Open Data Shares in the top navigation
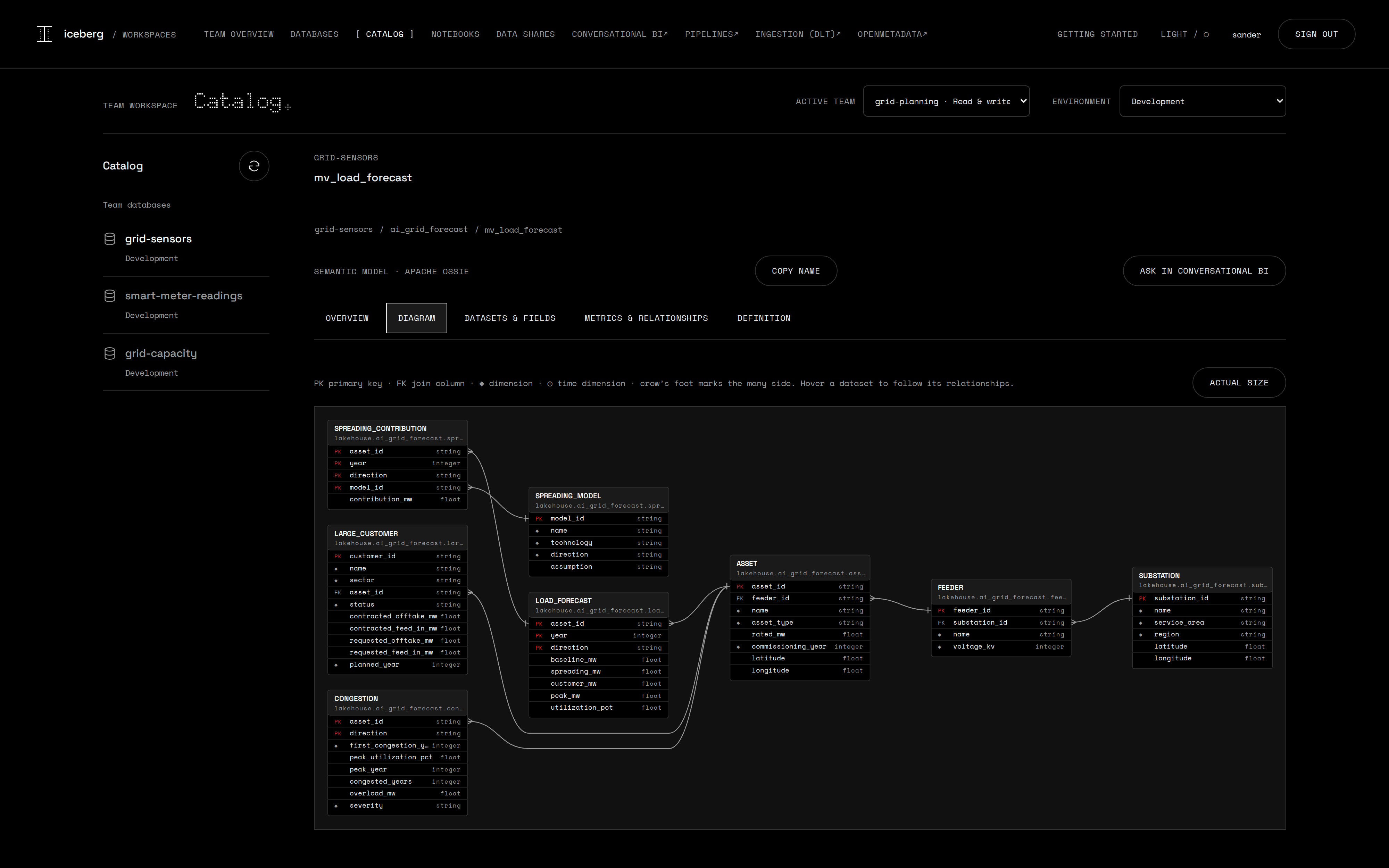Screen dimensions: 1389x868 pyautogui.click(x=525, y=34)
